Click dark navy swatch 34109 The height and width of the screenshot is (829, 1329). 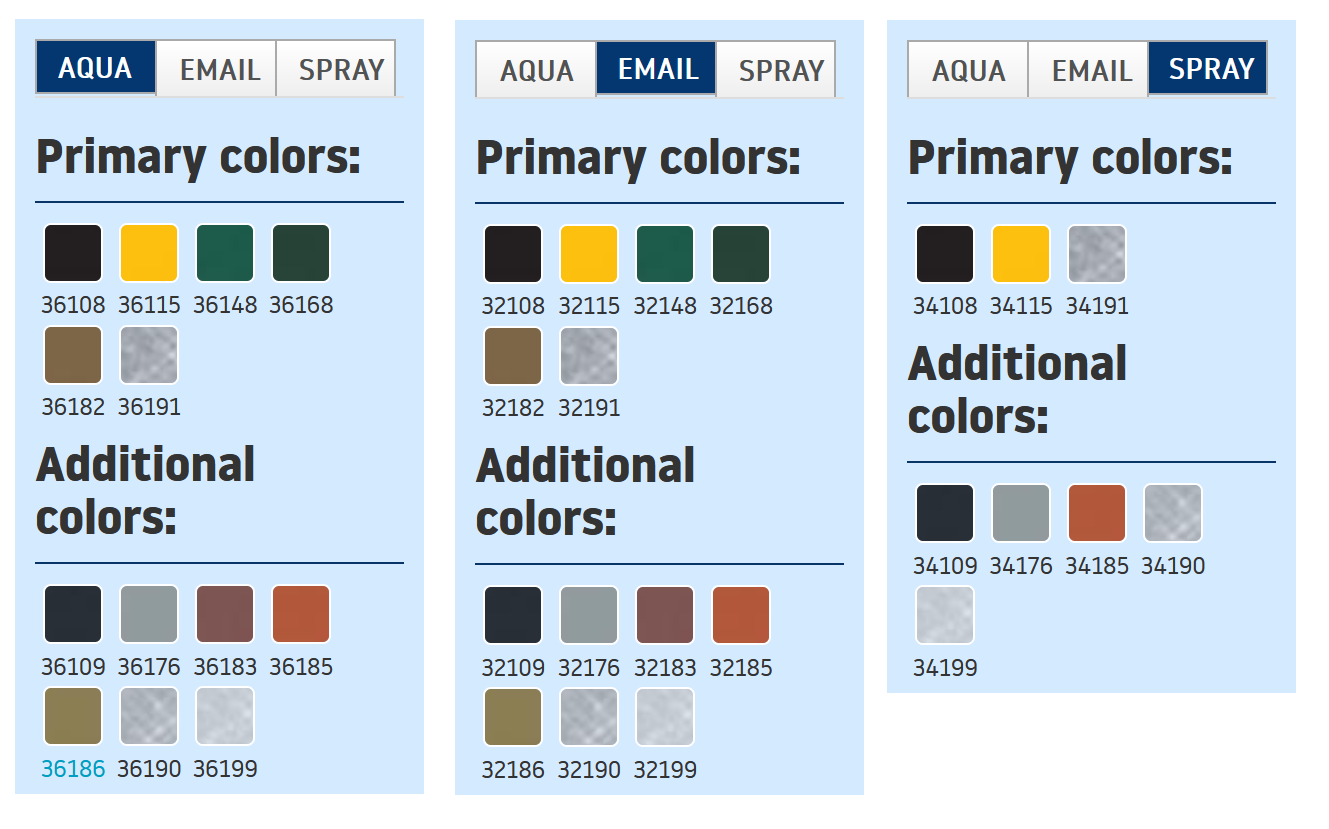point(945,514)
